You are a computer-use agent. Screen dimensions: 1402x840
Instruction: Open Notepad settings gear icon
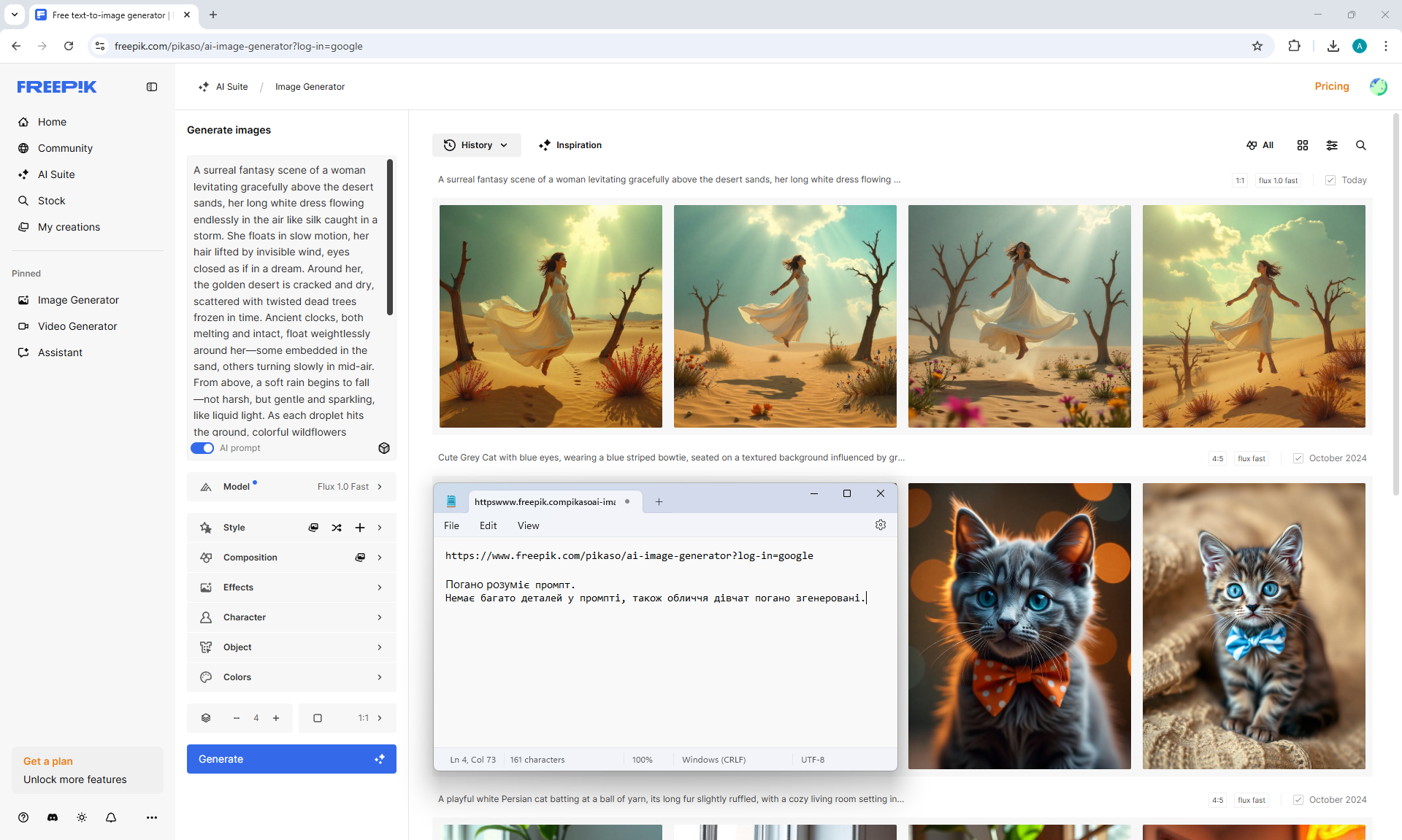(x=880, y=525)
